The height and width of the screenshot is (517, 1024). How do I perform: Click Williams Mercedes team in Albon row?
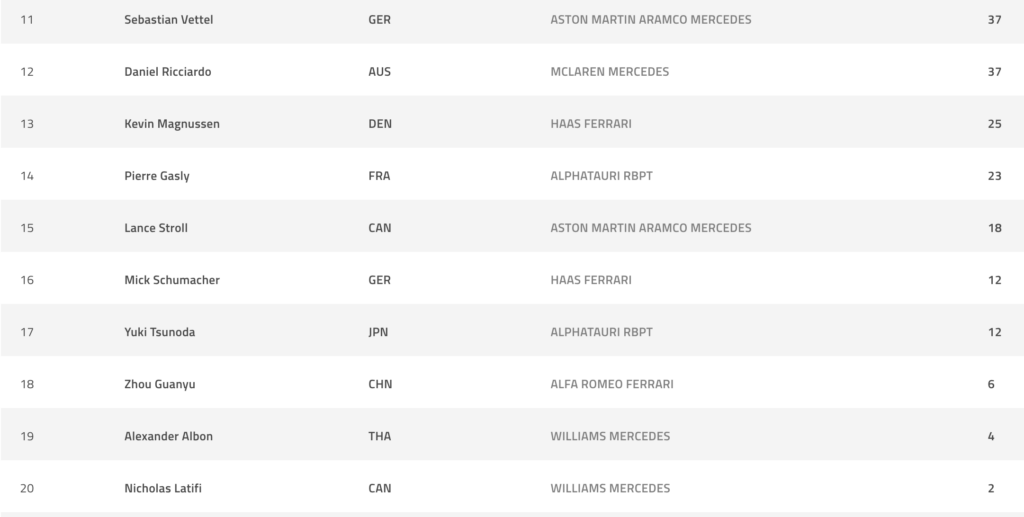pos(610,436)
